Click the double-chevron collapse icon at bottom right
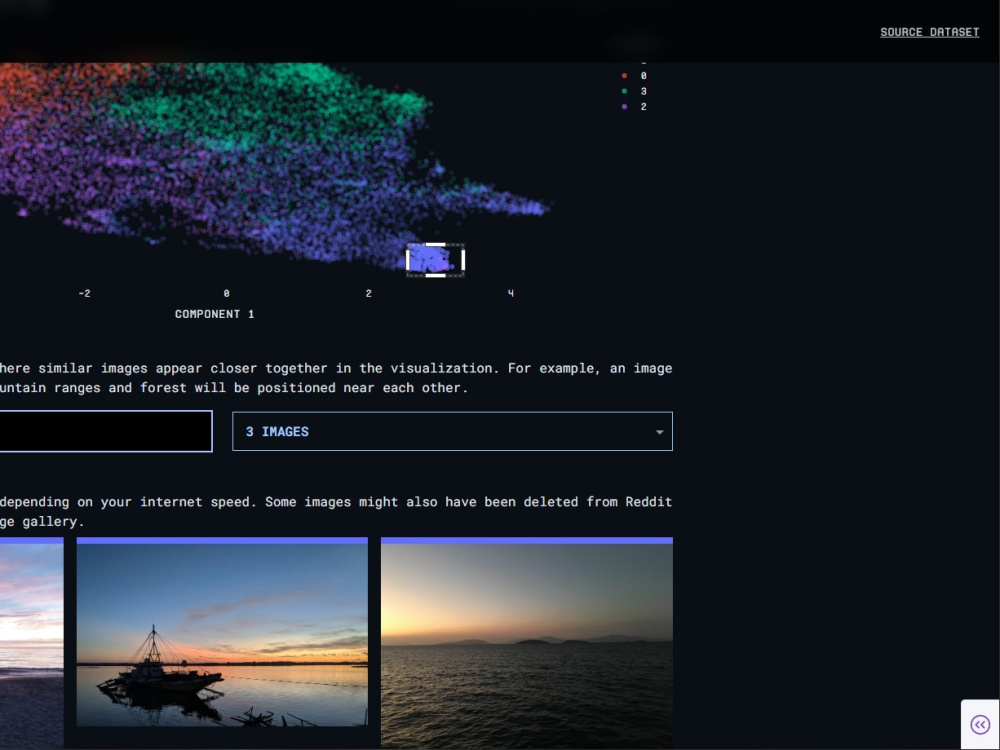1000x750 pixels. click(980, 724)
